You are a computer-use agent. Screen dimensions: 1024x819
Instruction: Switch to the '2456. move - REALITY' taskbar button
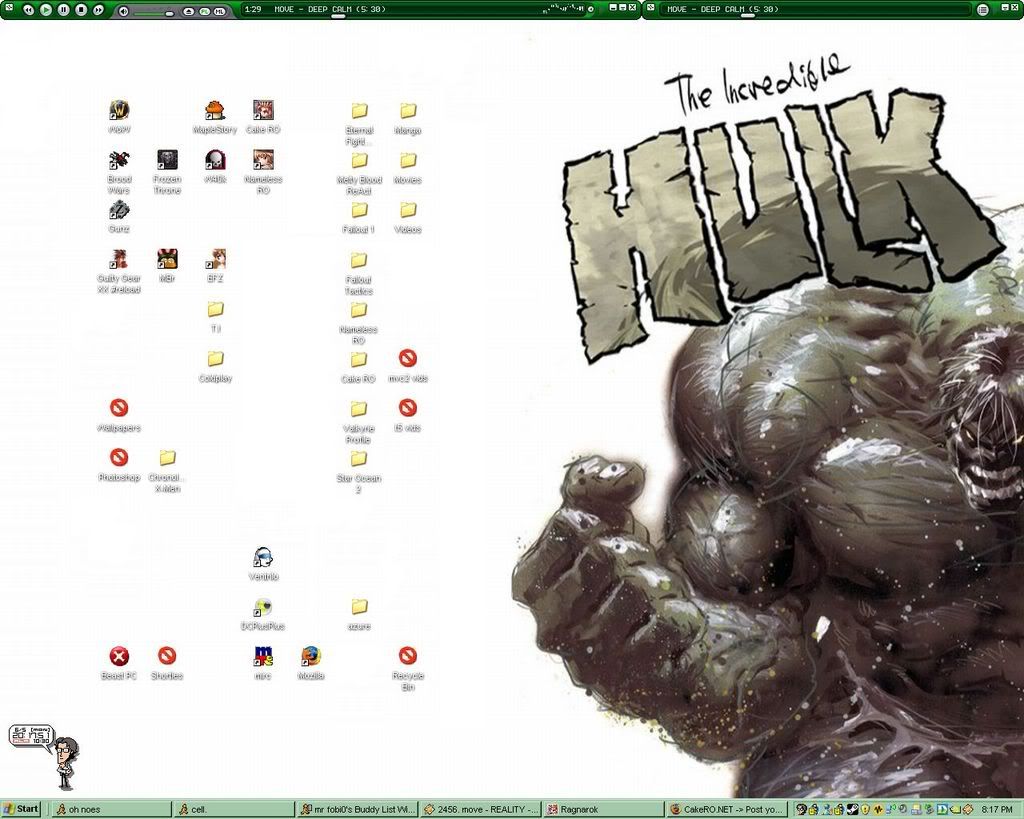480,809
